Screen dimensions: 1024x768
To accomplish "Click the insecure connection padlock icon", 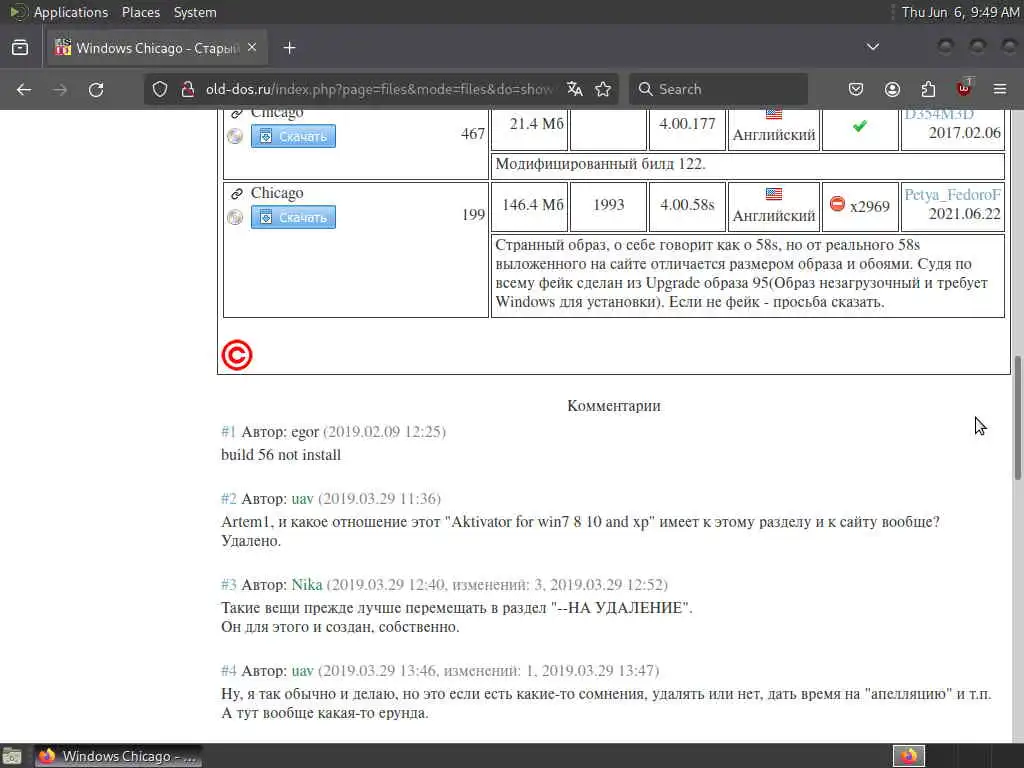I will click(188, 89).
